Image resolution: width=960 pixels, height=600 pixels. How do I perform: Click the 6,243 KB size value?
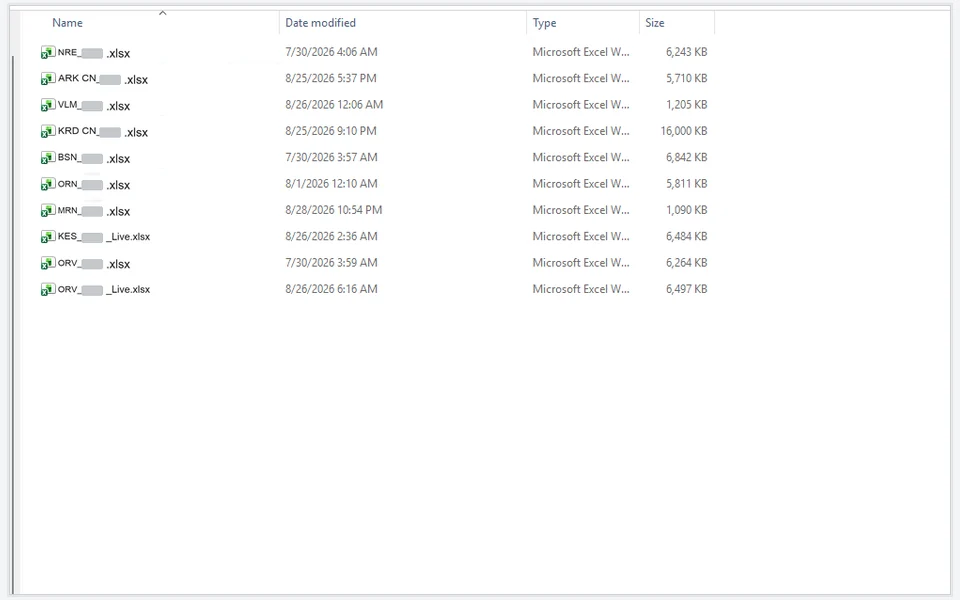[x=686, y=52]
